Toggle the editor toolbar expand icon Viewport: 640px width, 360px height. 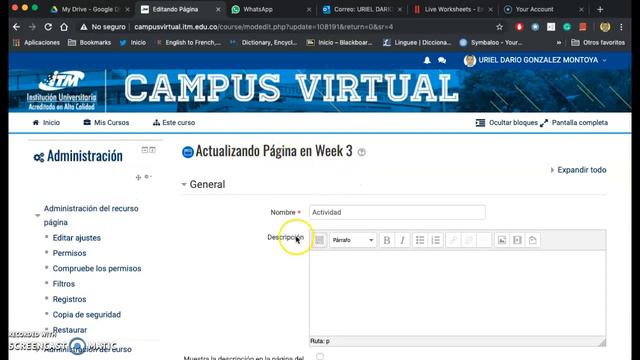[x=319, y=240]
